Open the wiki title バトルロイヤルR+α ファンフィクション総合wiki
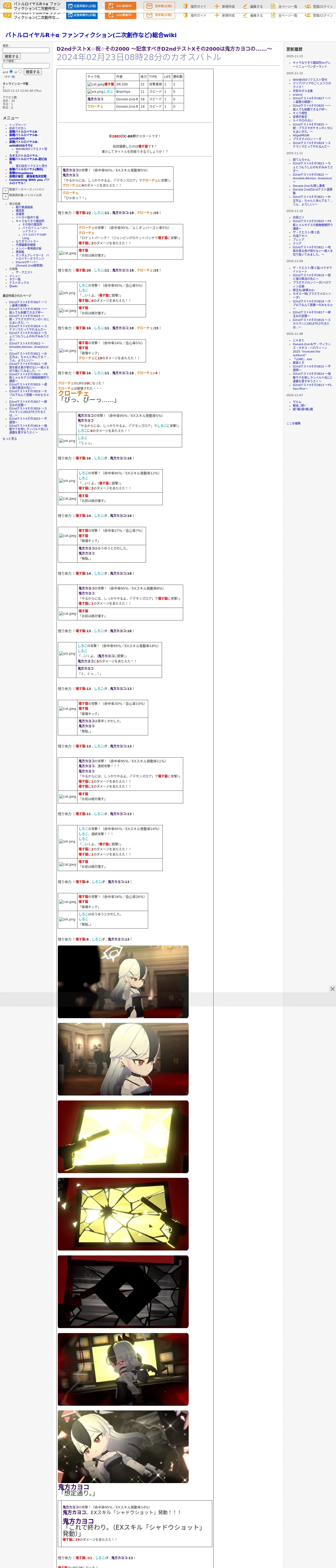The height and width of the screenshot is (1568, 336). pos(91,35)
